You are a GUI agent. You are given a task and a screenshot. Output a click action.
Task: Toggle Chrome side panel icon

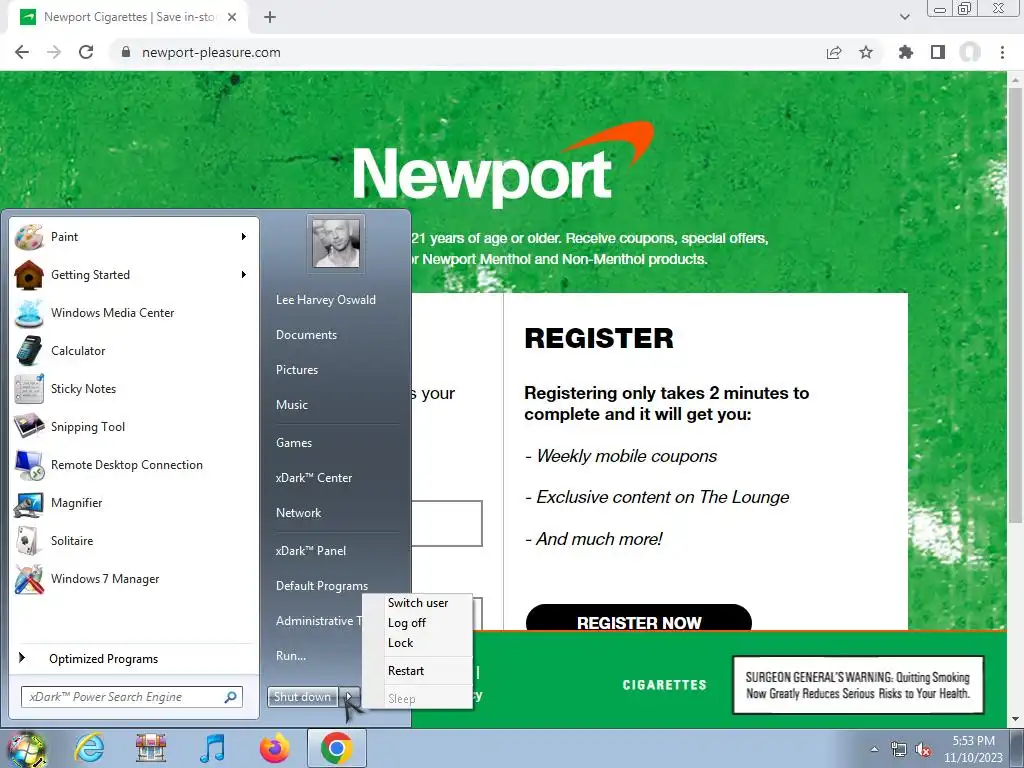coord(938,52)
